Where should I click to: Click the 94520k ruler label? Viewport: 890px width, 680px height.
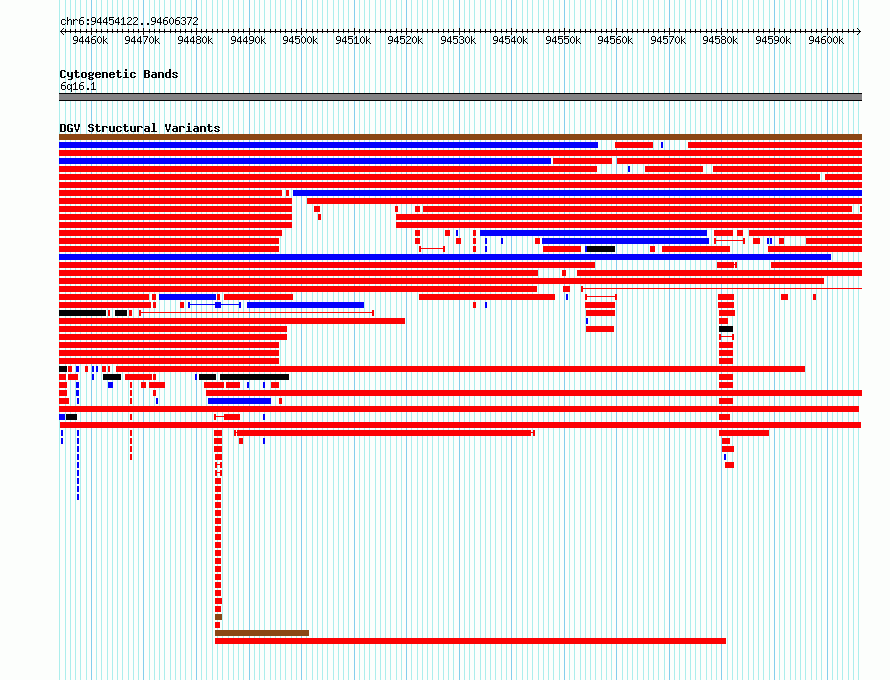[405, 40]
